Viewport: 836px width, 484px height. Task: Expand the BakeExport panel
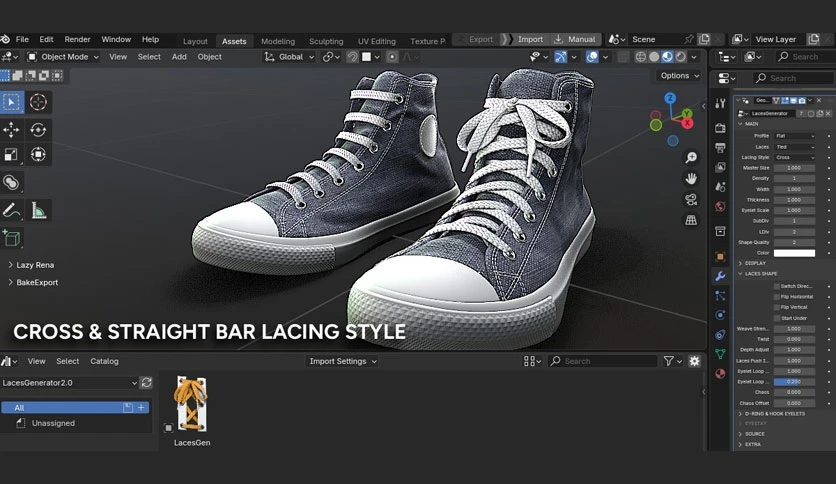[33, 283]
